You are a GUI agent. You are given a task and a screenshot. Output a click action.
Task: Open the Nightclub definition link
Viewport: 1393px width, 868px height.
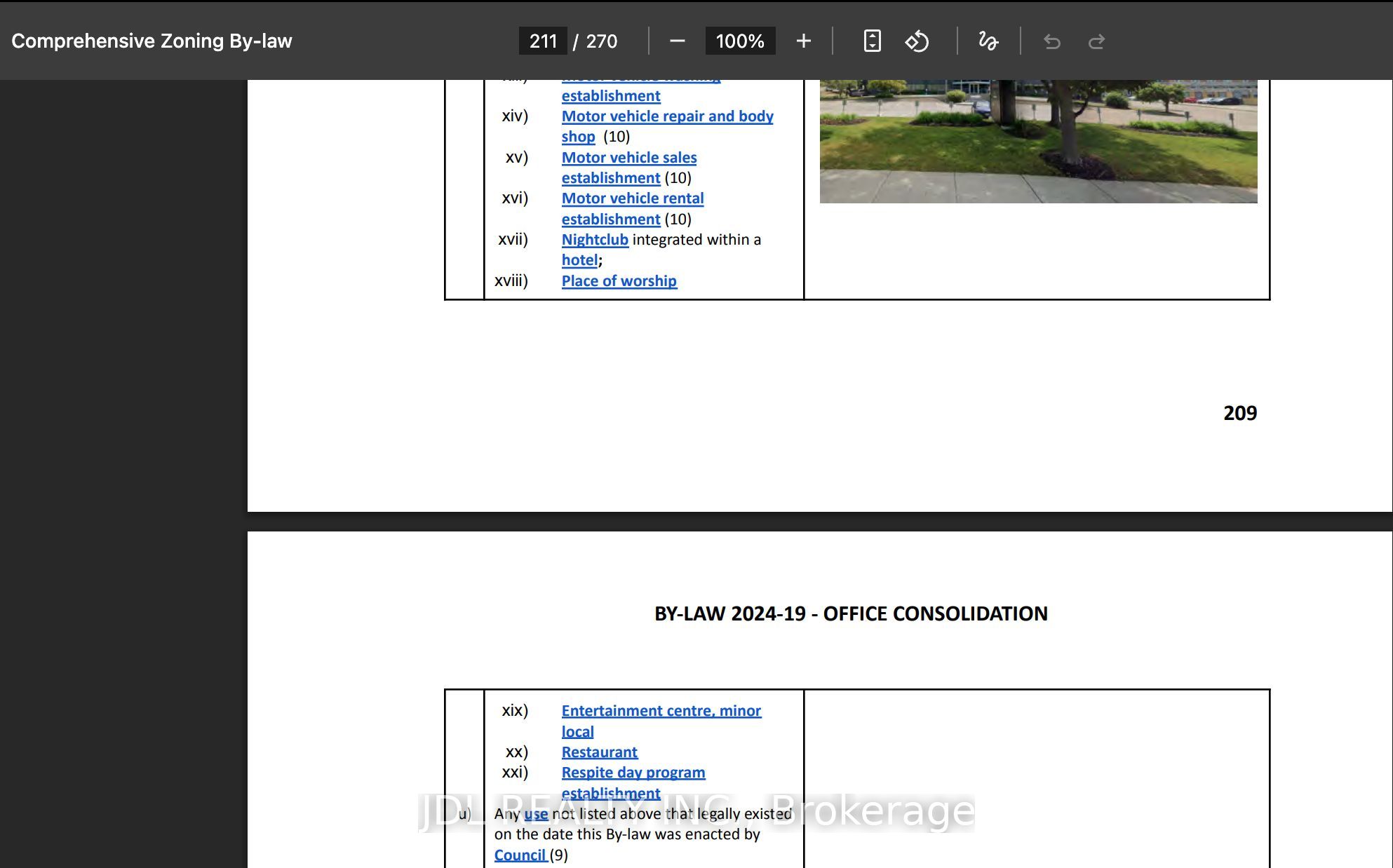(595, 240)
